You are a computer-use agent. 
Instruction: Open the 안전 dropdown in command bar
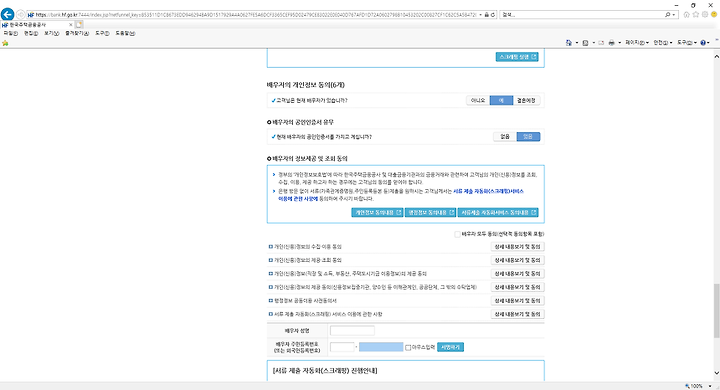(x=663, y=43)
